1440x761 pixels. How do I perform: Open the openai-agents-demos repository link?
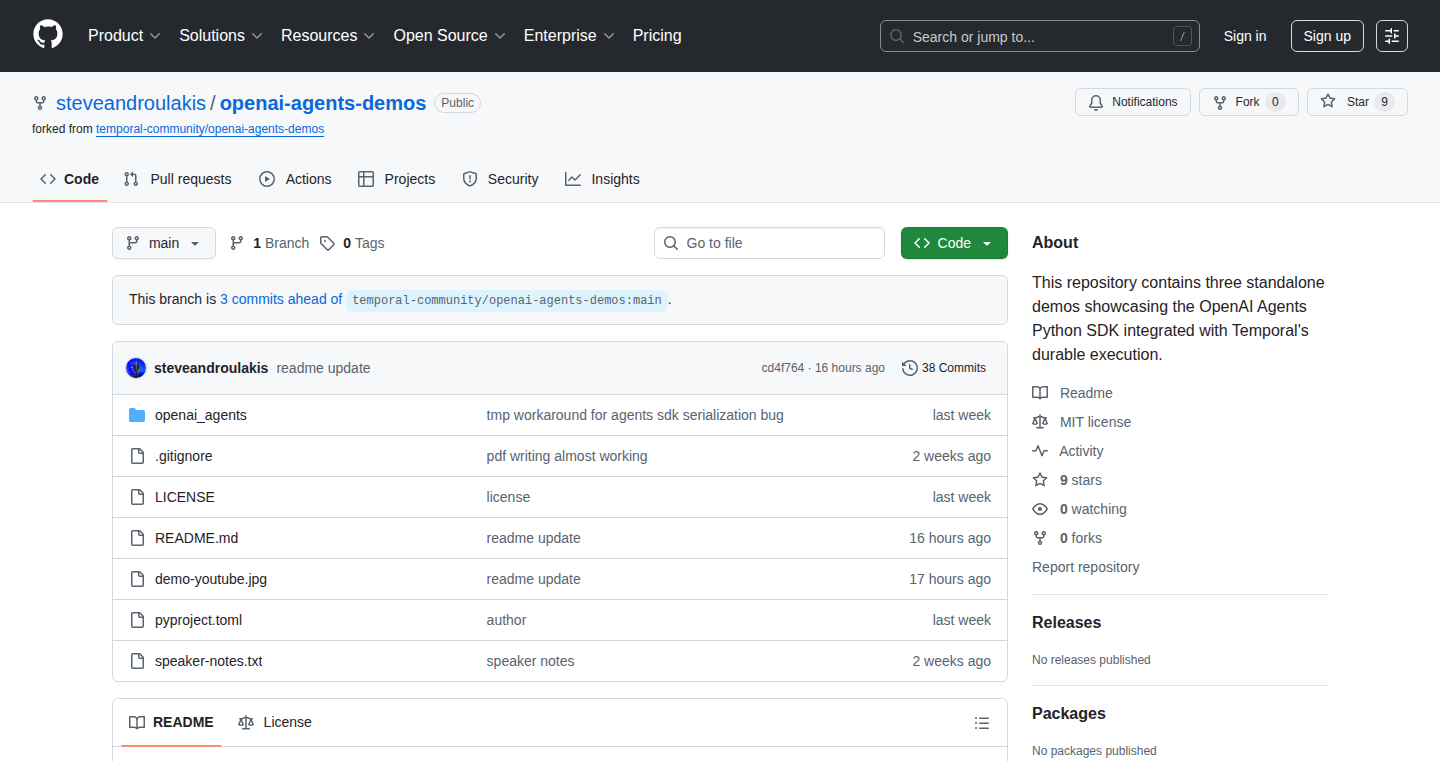pyautogui.click(x=323, y=103)
